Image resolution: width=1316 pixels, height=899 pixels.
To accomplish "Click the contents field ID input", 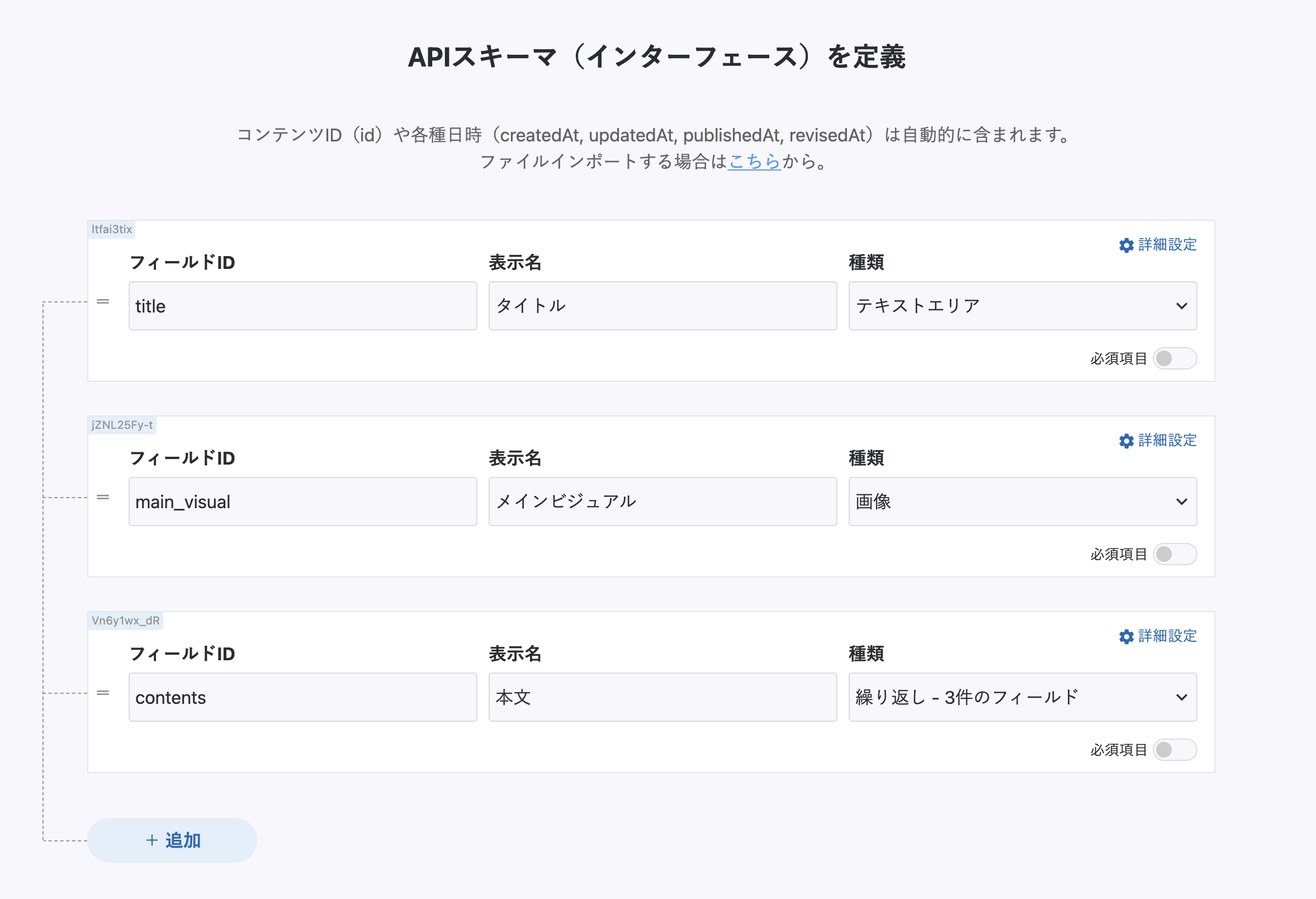I will (x=302, y=698).
